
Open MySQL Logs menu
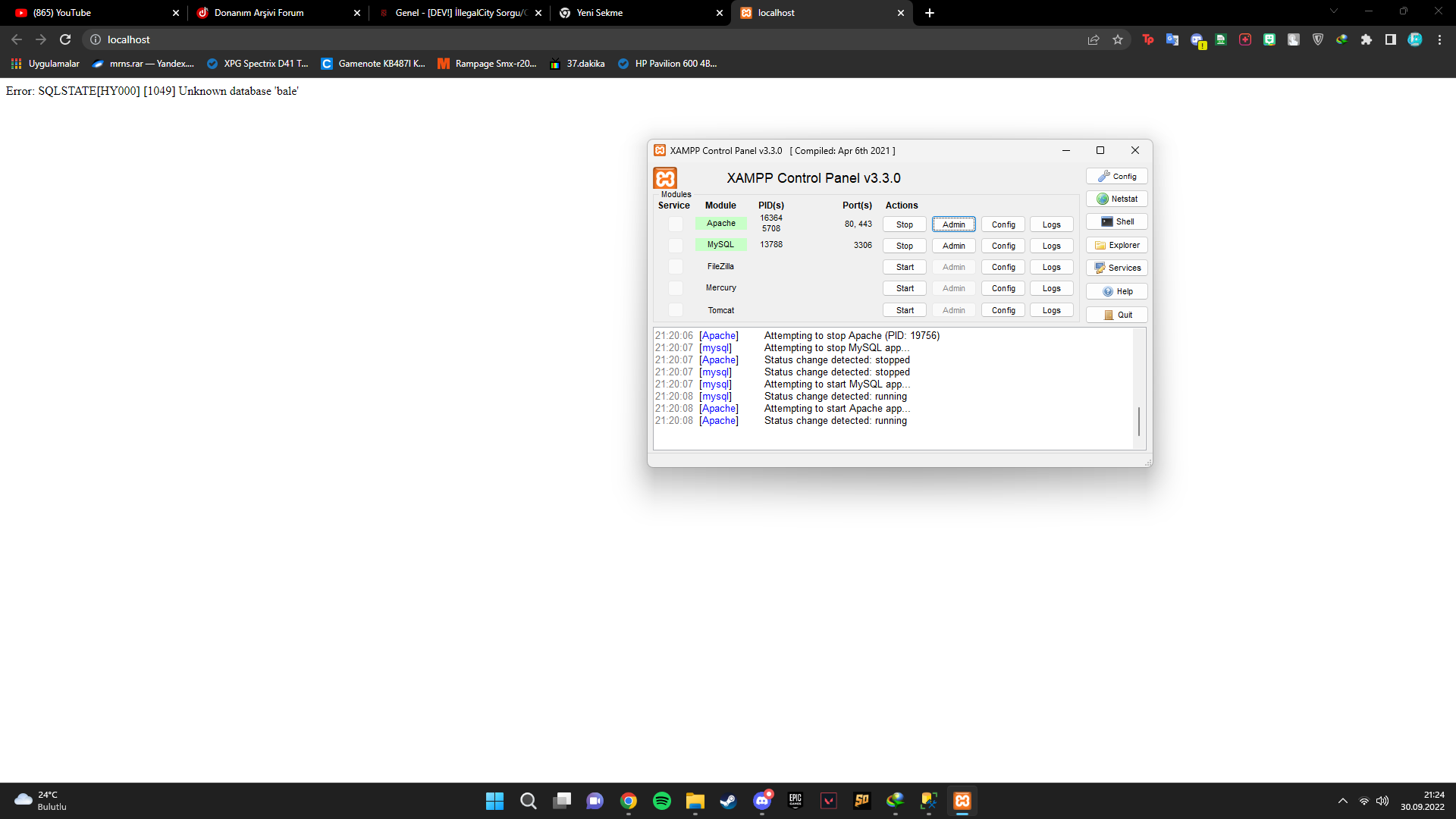tap(1052, 246)
